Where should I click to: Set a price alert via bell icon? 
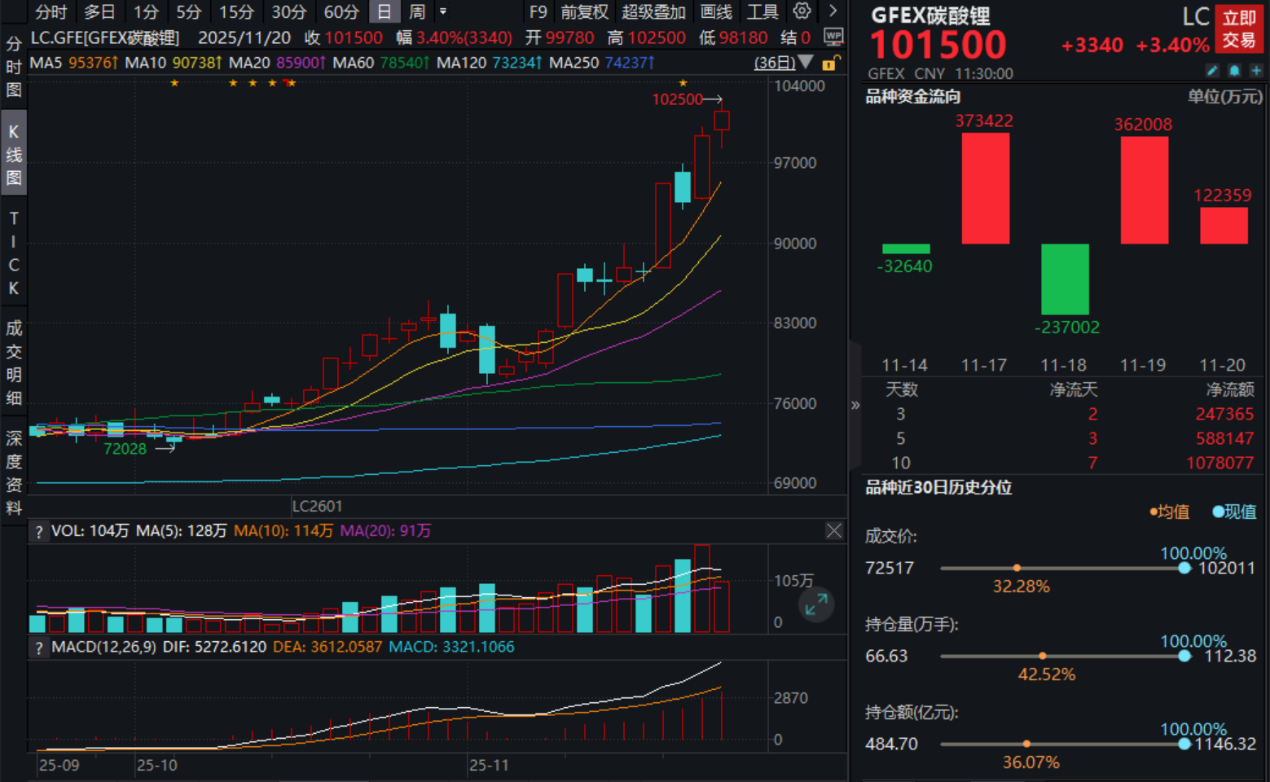click(x=1234, y=71)
